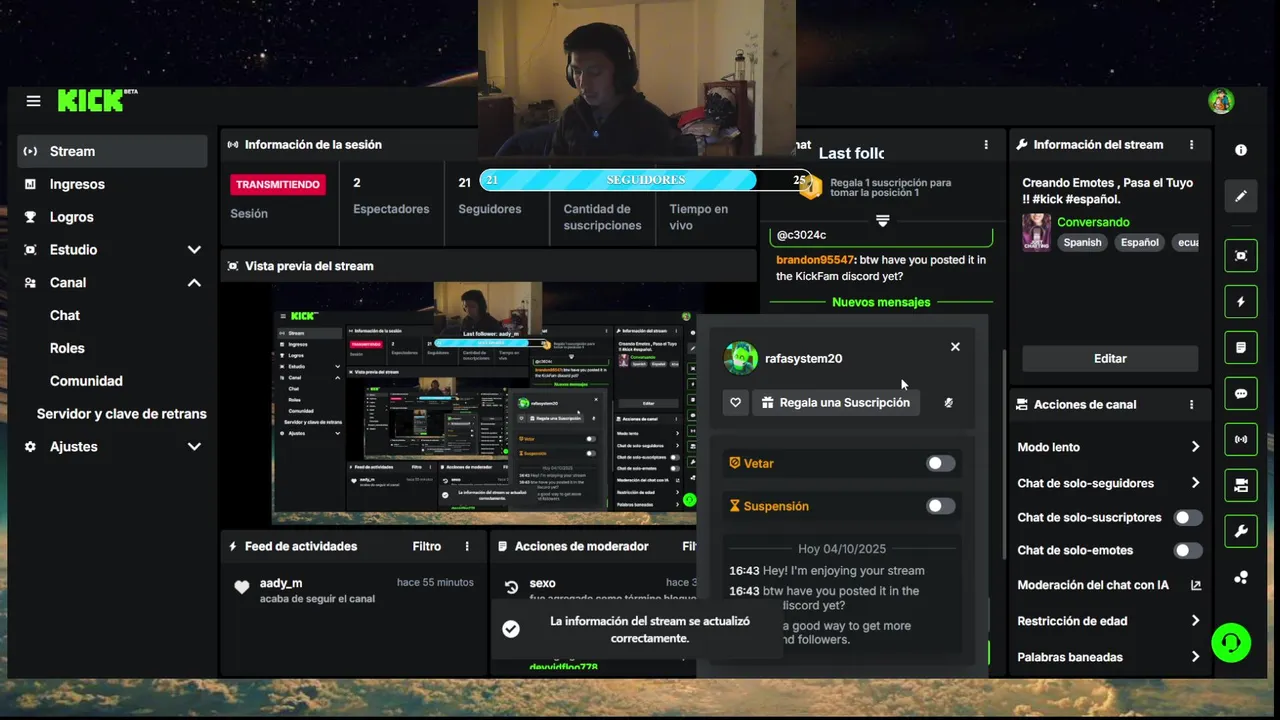Screen dimensions: 1280x720
Task: Open Chat under Canal
Action: tap(65, 315)
